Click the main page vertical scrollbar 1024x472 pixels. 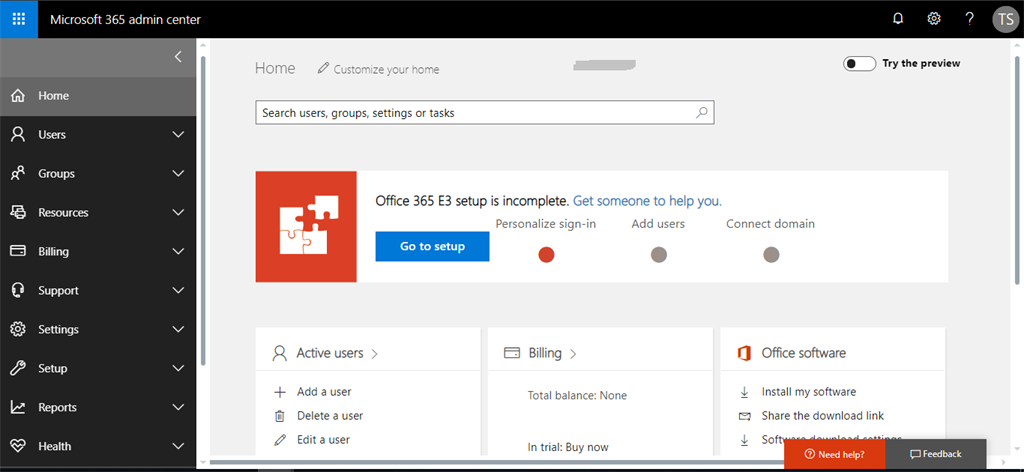tap(1017, 170)
